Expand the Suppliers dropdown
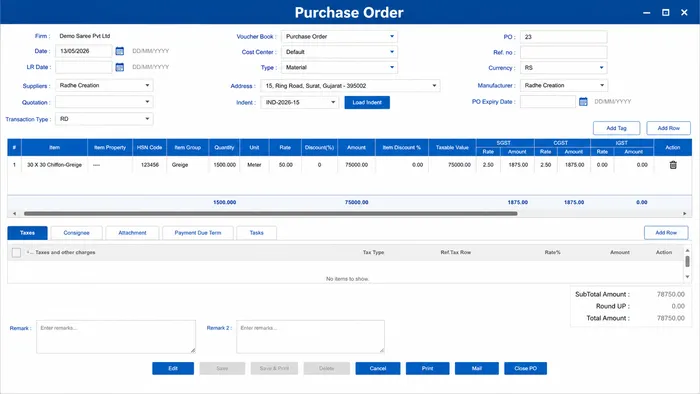The height and width of the screenshot is (394, 700). (104, 85)
